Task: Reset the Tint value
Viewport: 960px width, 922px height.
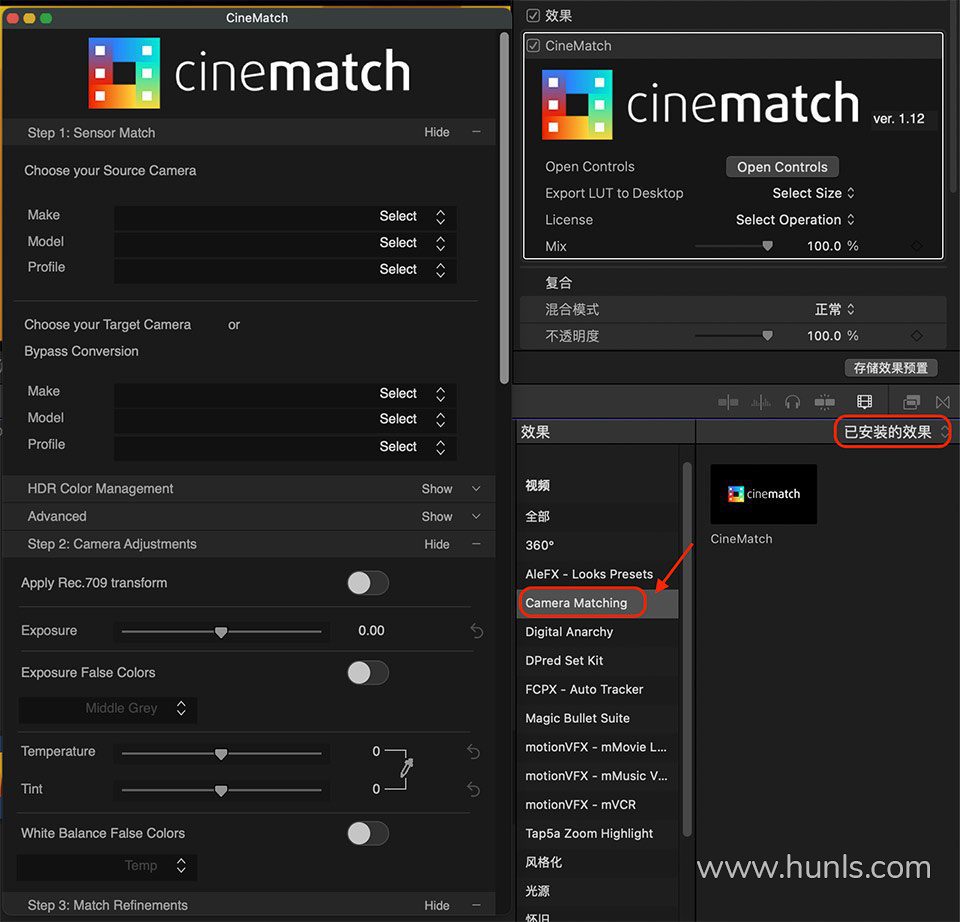Action: 473,789
